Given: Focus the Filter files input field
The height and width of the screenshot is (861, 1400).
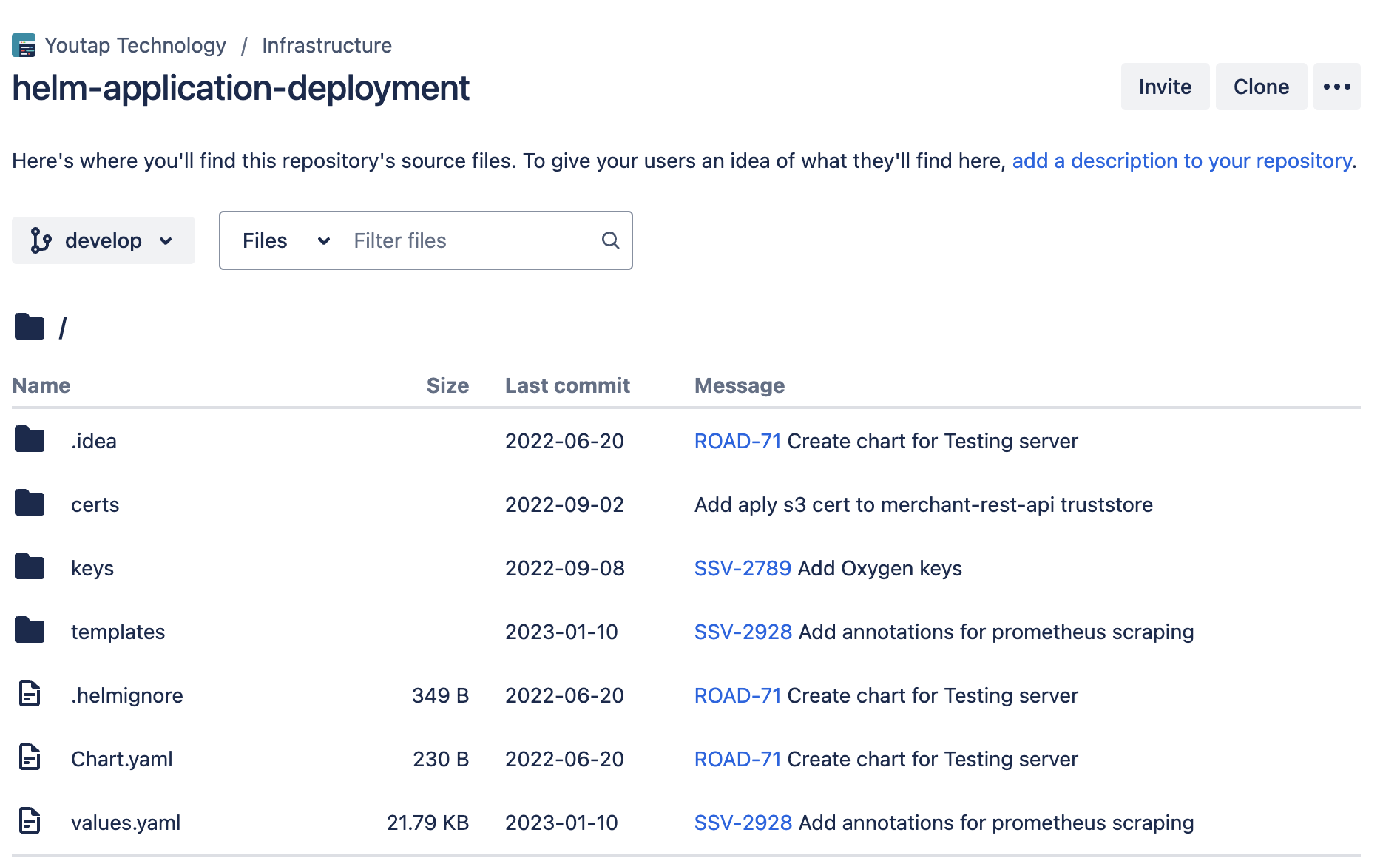Looking at the screenshot, I should click(473, 240).
